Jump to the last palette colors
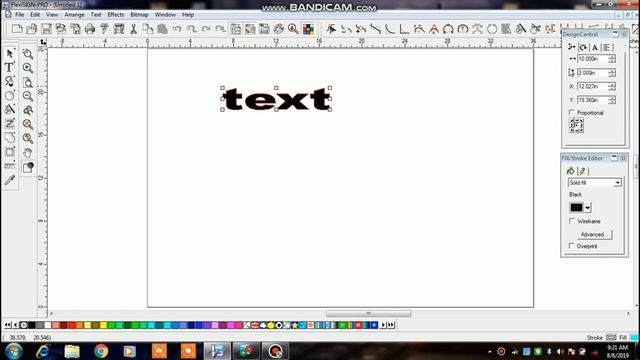This screenshot has height=360, width=640. 391,325
